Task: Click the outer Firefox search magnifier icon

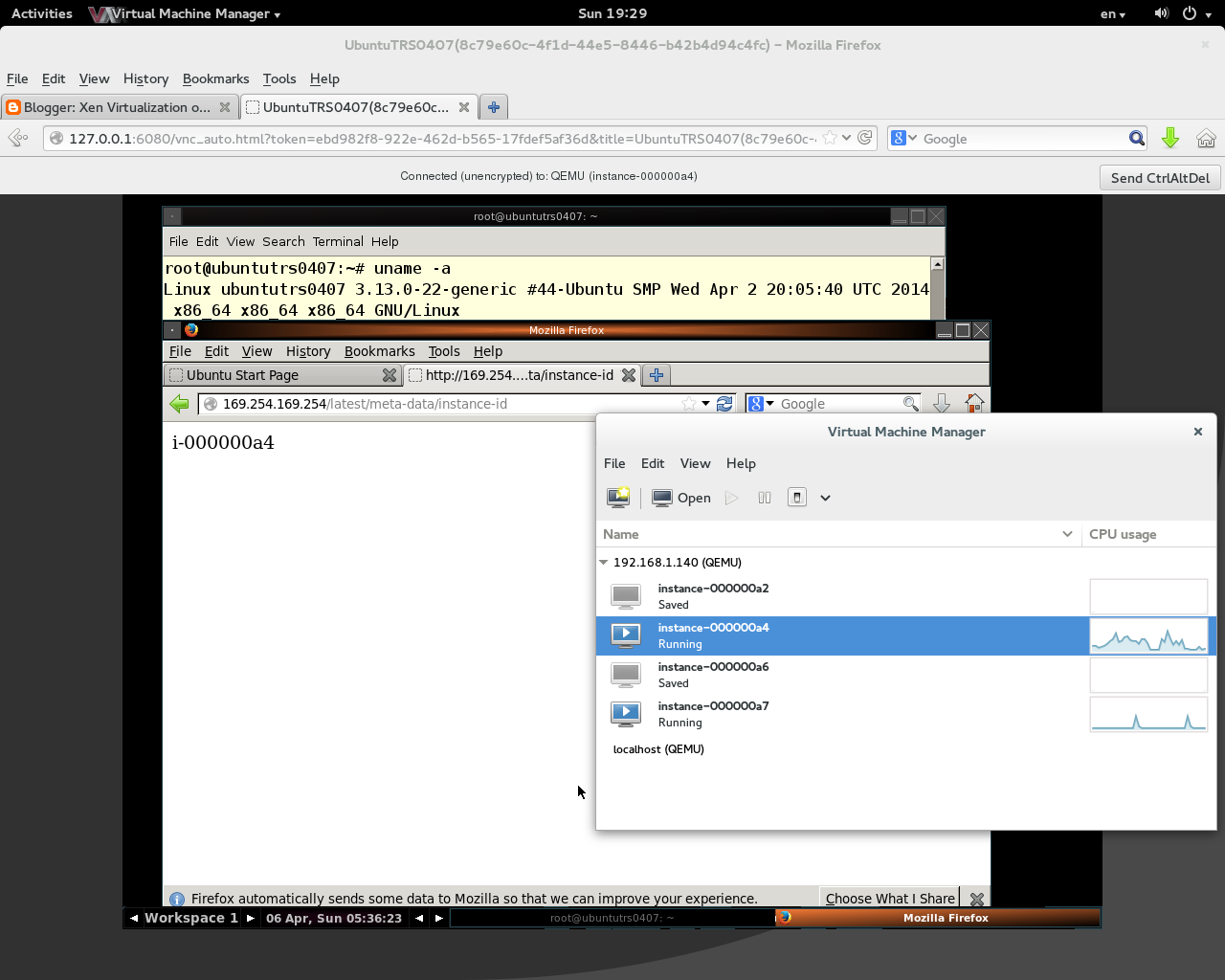Action: (1136, 139)
